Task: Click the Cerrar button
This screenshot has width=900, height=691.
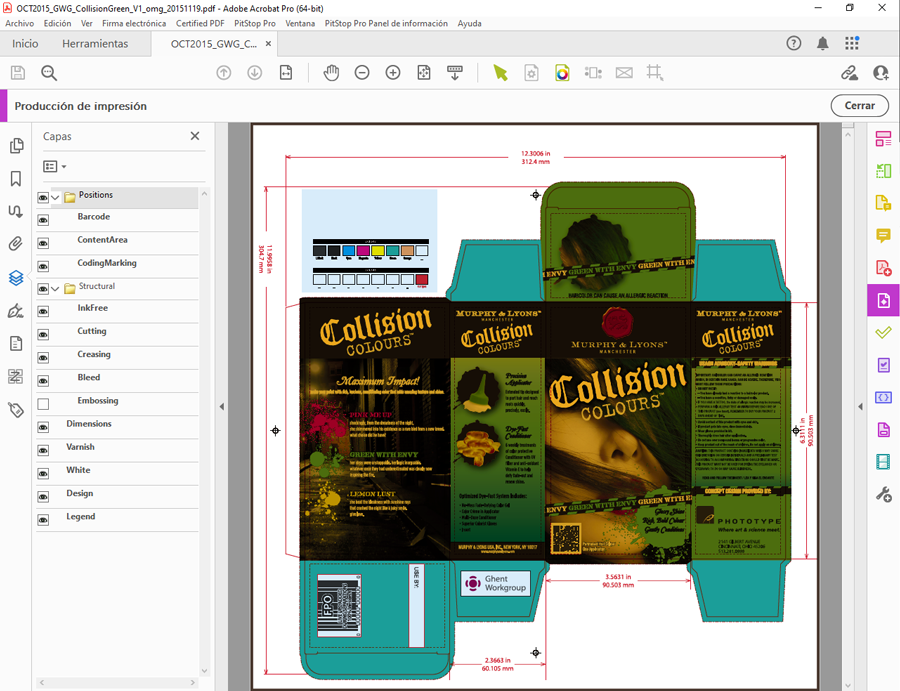Action: click(860, 106)
